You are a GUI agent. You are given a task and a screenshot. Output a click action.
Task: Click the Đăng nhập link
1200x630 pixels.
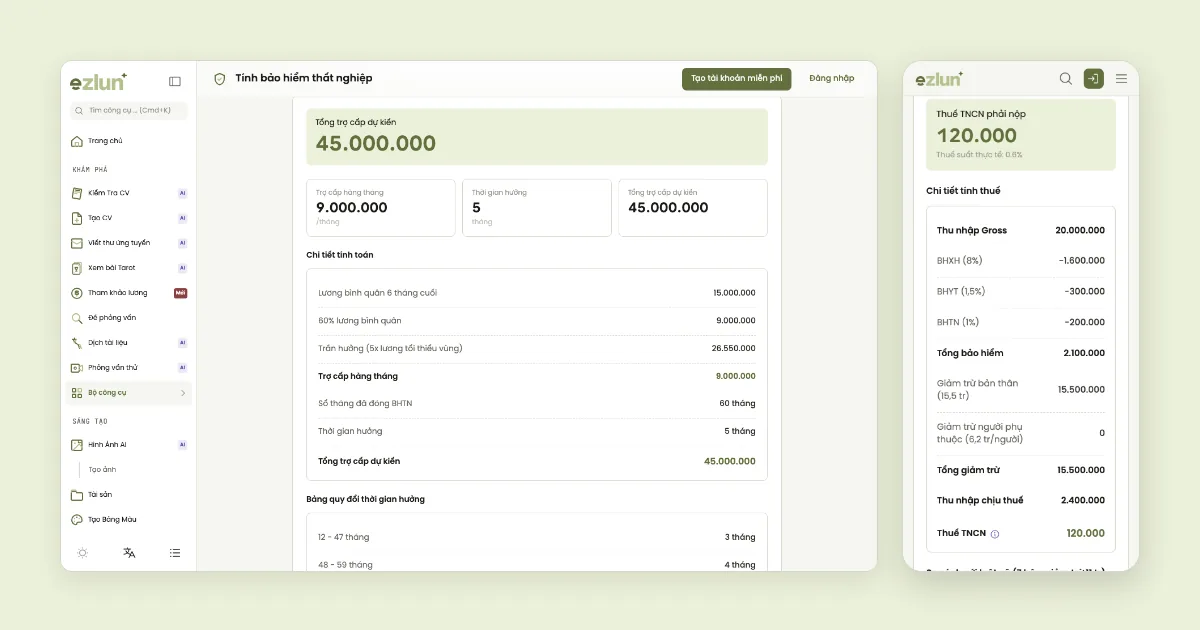click(x=832, y=79)
